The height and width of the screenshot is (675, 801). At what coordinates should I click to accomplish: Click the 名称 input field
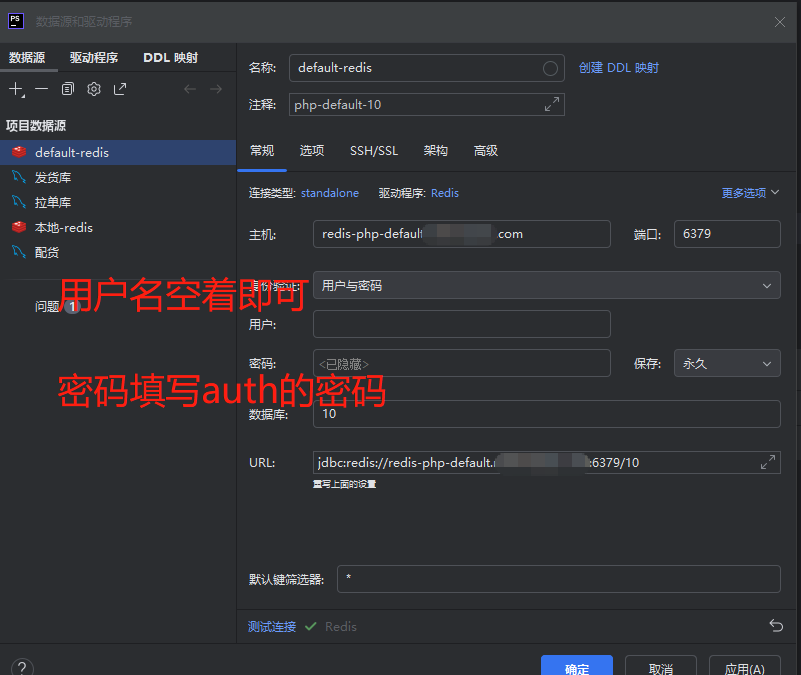tap(427, 68)
